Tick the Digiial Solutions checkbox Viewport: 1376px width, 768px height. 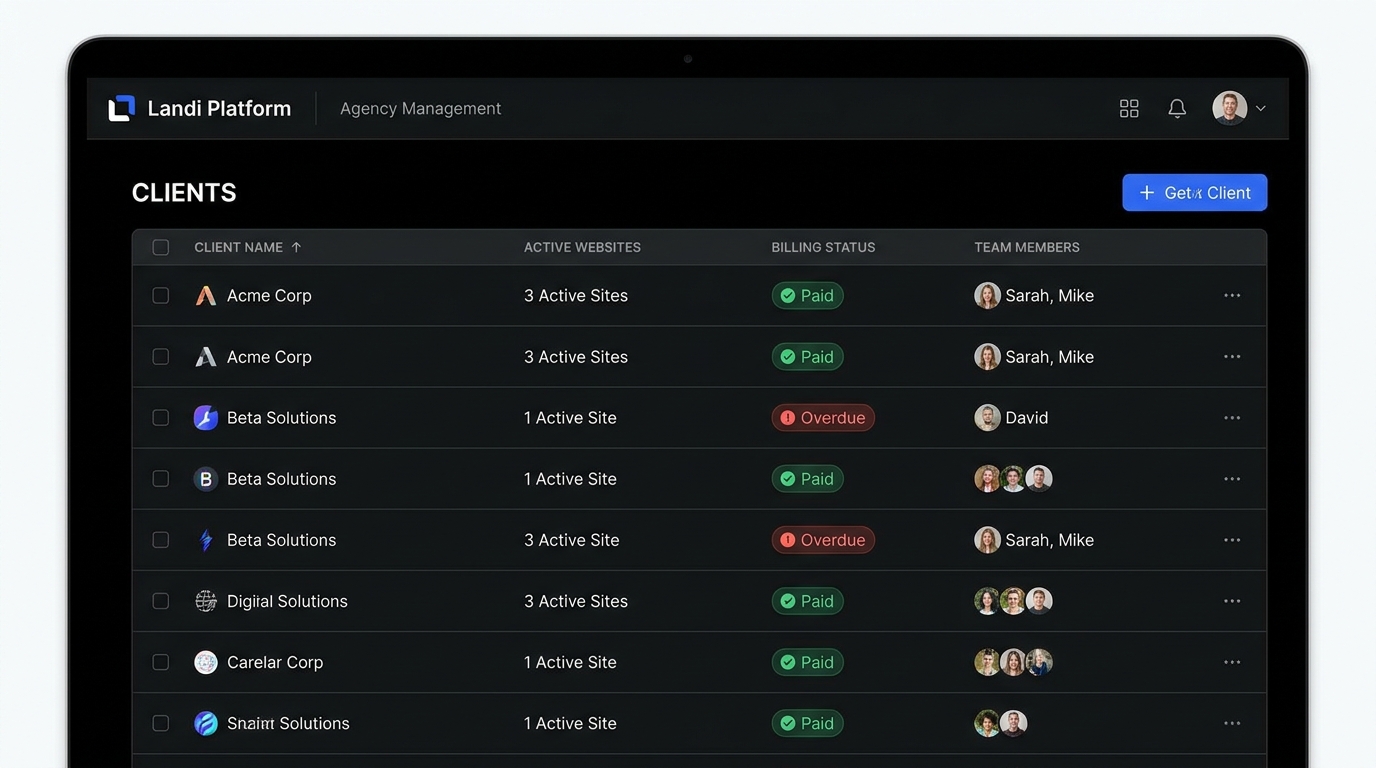pos(161,601)
